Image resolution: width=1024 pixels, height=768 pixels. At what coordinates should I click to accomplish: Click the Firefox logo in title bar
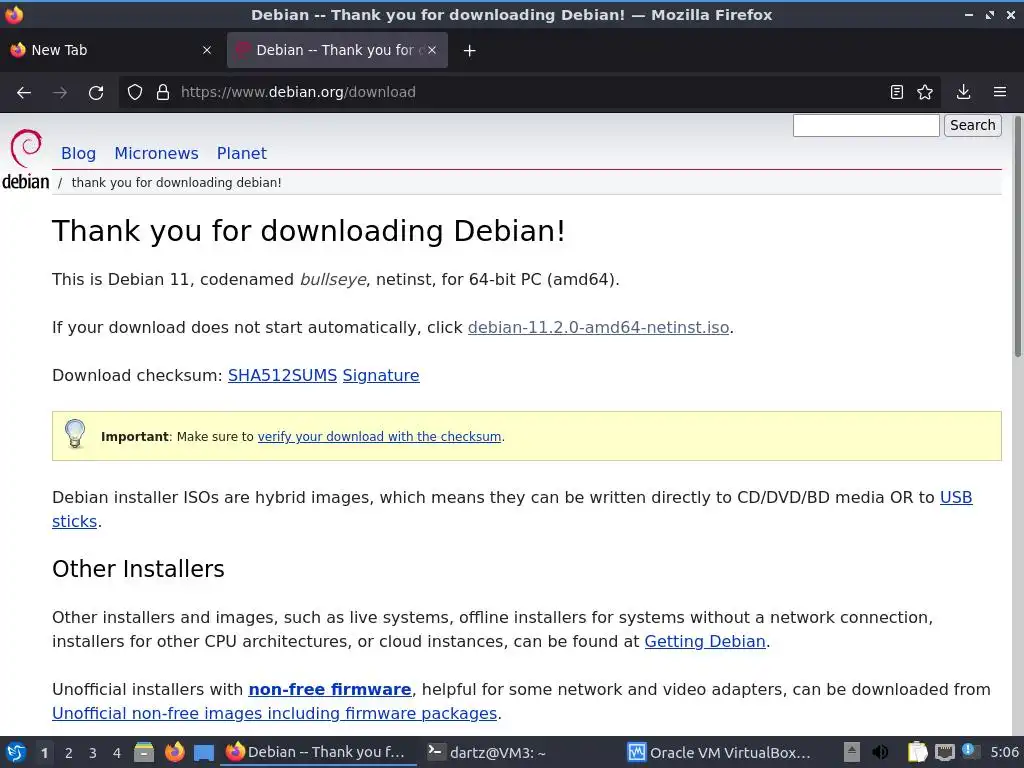click(x=14, y=14)
